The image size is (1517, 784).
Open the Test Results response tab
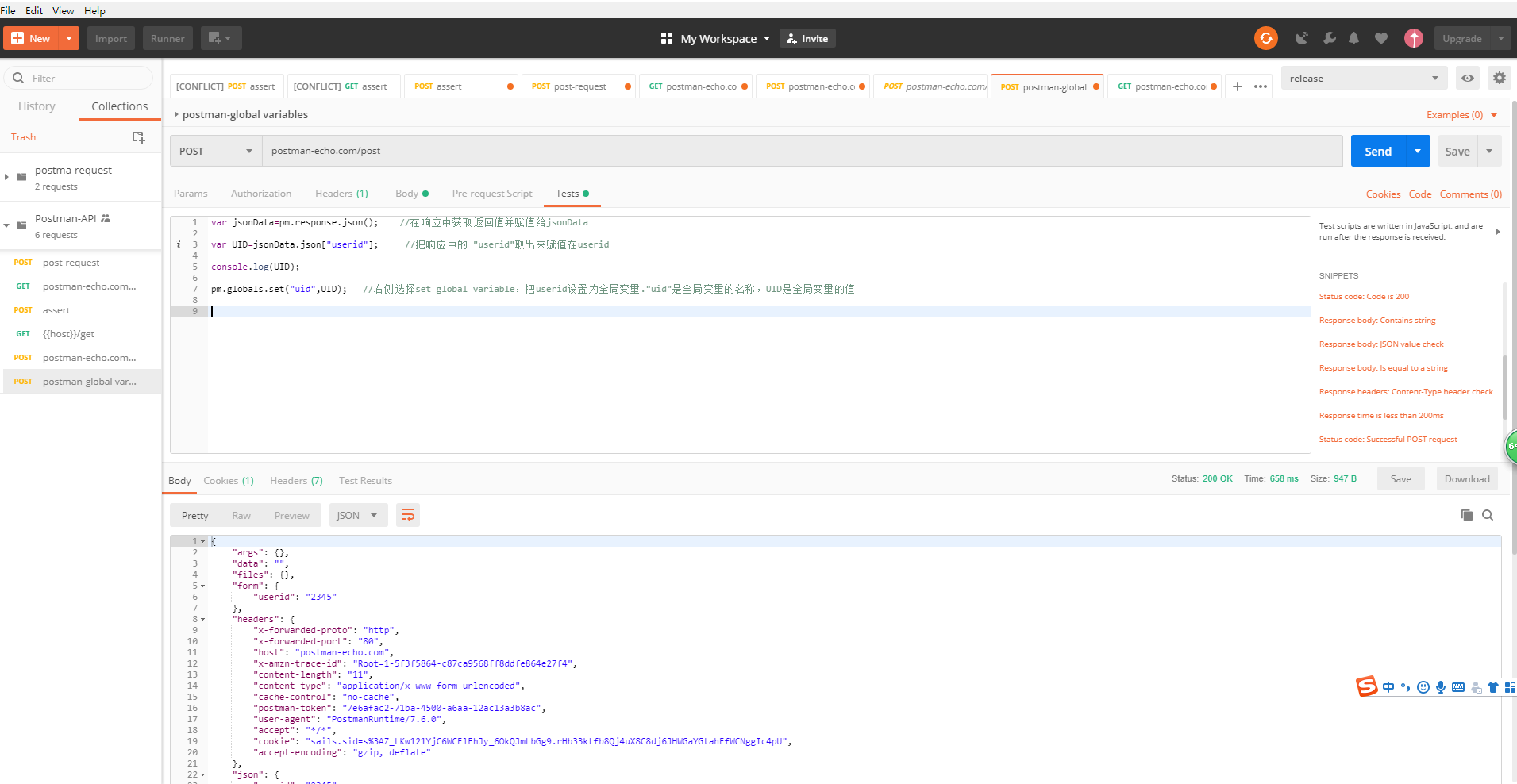pyautogui.click(x=365, y=481)
